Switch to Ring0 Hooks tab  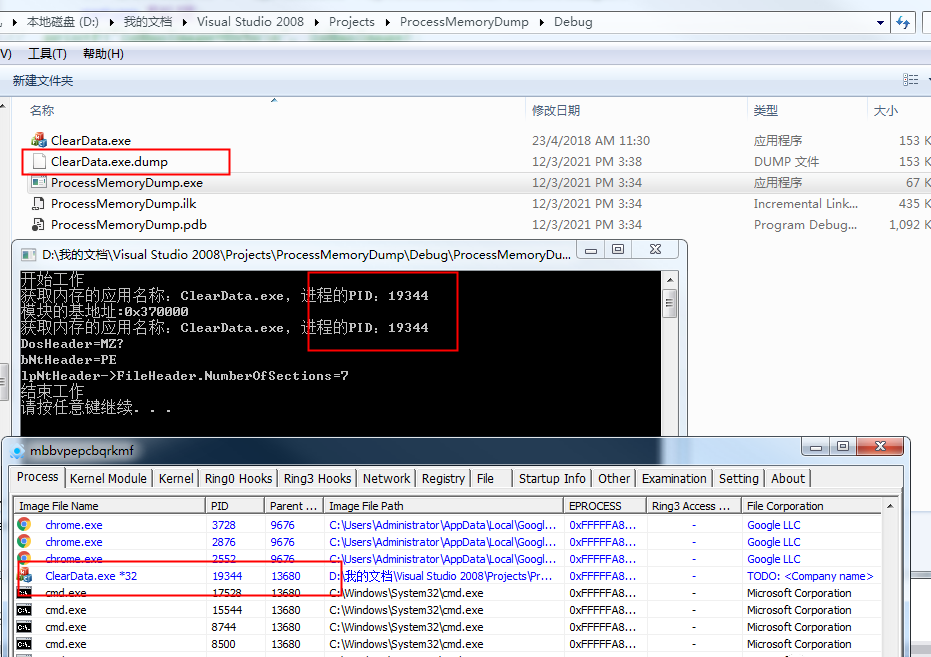(x=238, y=478)
